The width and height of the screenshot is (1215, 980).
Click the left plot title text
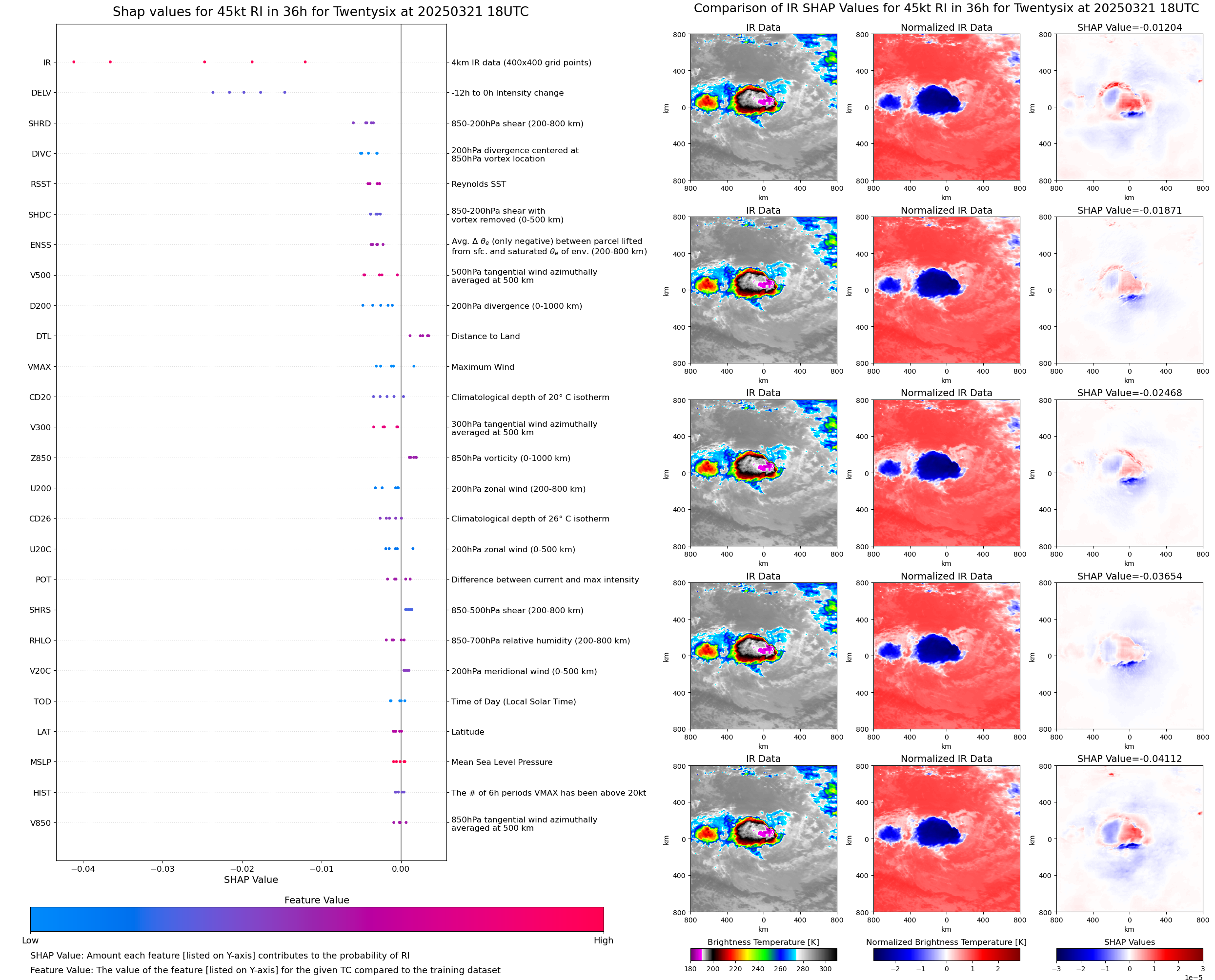coord(321,12)
